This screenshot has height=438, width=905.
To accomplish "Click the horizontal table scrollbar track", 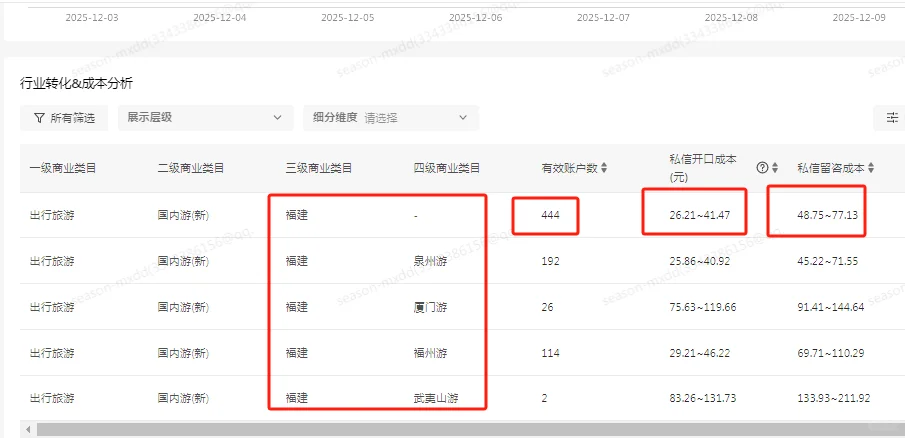I will [x=470, y=429].
